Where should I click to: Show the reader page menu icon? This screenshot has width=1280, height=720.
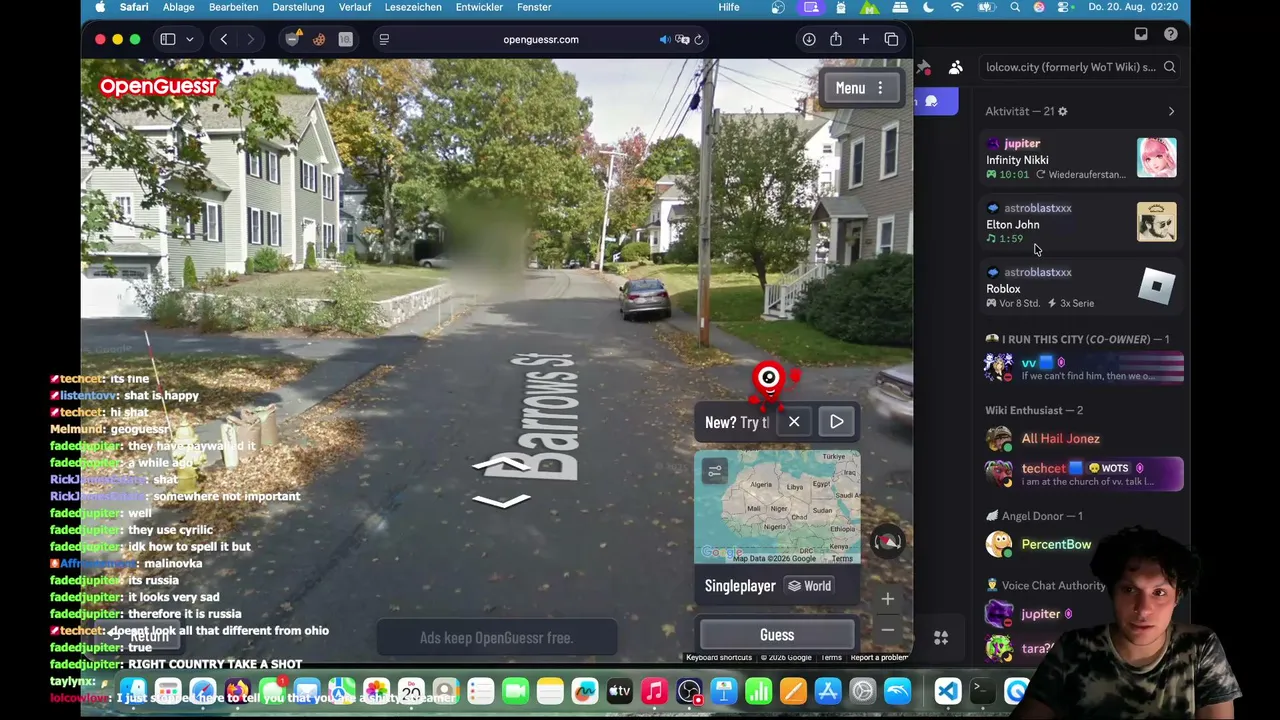point(384,39)
